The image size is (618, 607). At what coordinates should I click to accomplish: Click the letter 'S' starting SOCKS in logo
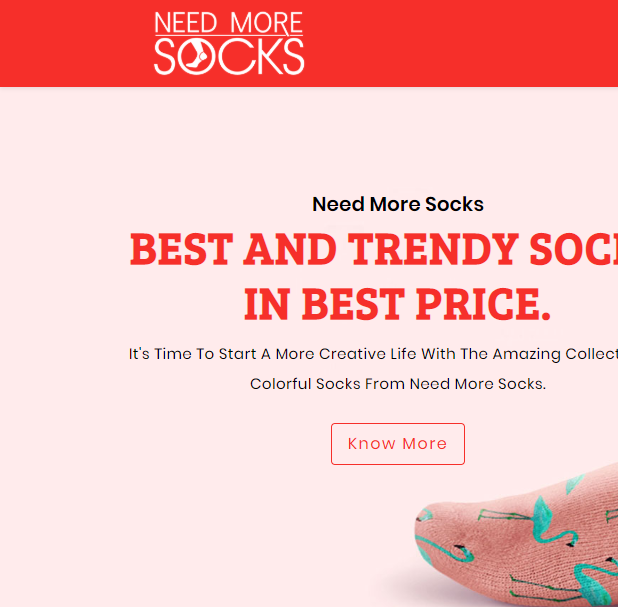(x=164, y=56)
